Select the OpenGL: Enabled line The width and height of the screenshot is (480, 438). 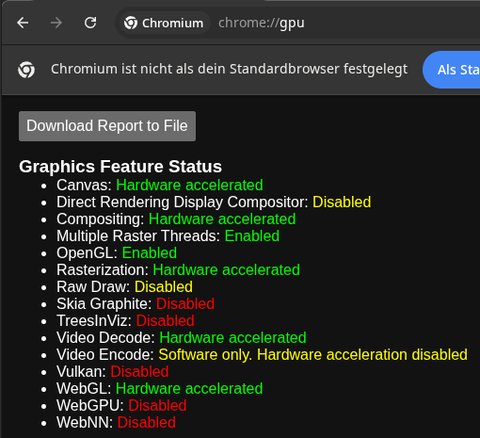[x=117, y=253]
